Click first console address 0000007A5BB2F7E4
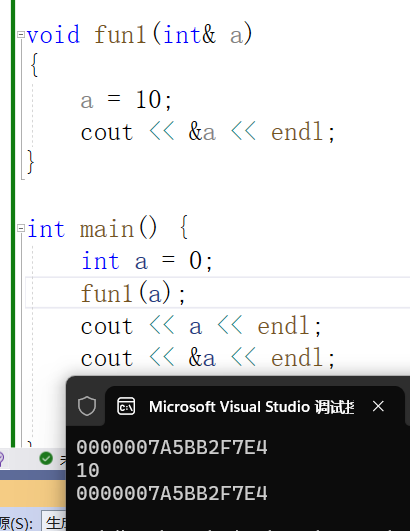The height and width of the screenshot is (531, 410). (x=172, y=447)
